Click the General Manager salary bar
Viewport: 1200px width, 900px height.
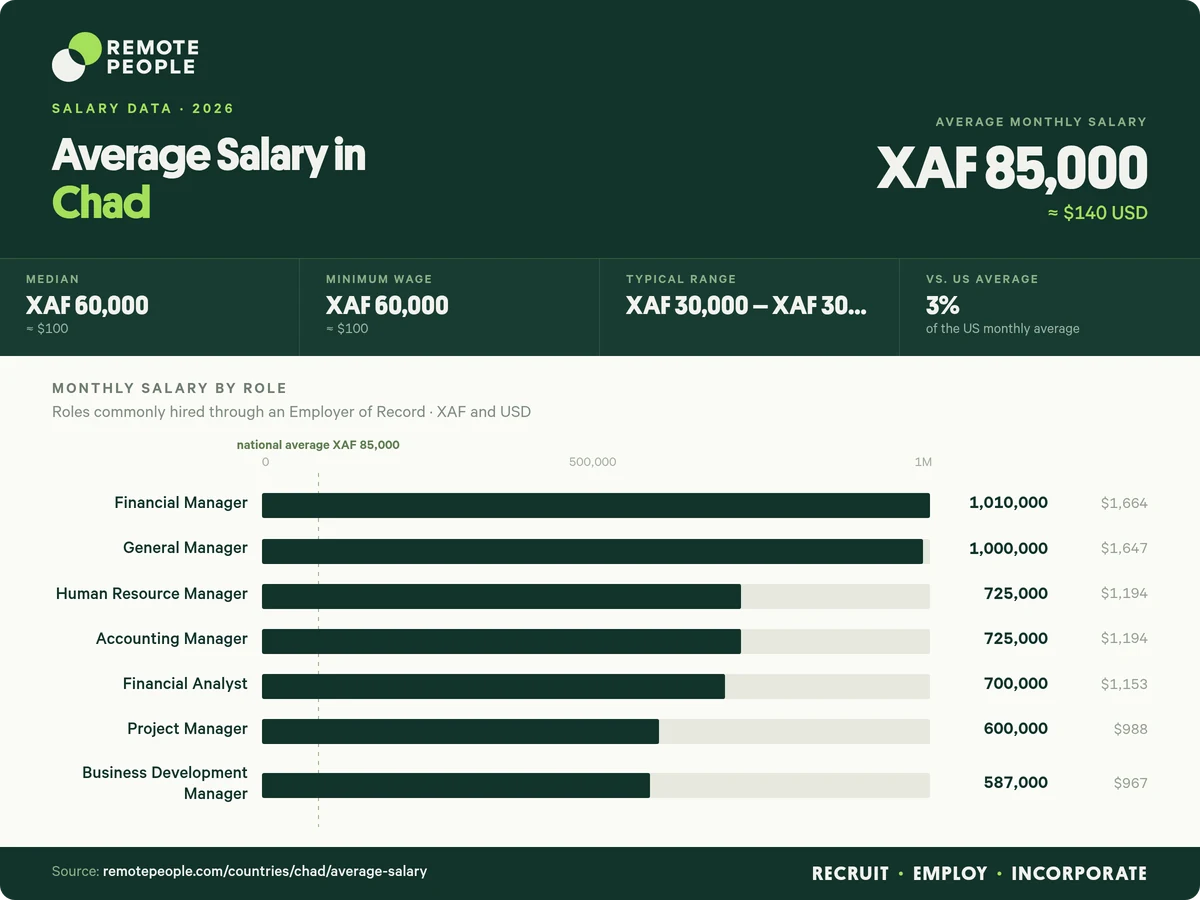[x=592, y=551]
